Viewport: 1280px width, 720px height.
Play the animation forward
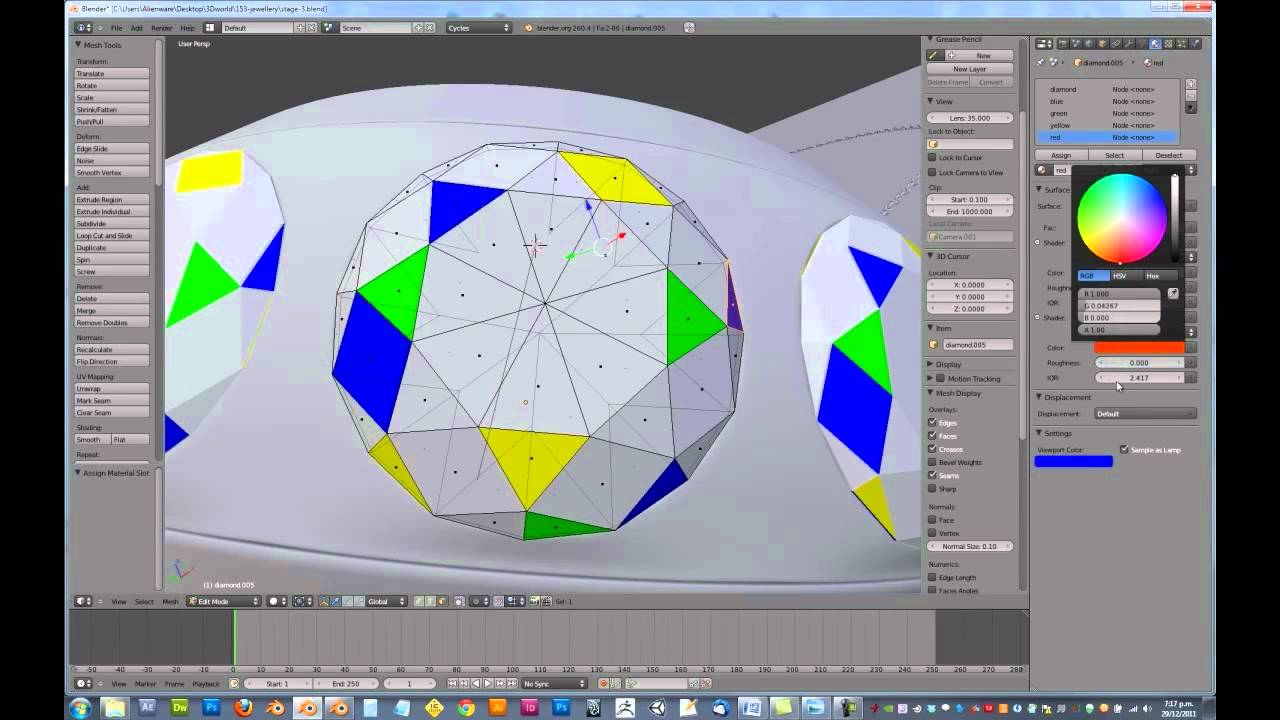(x=488, y=684)
